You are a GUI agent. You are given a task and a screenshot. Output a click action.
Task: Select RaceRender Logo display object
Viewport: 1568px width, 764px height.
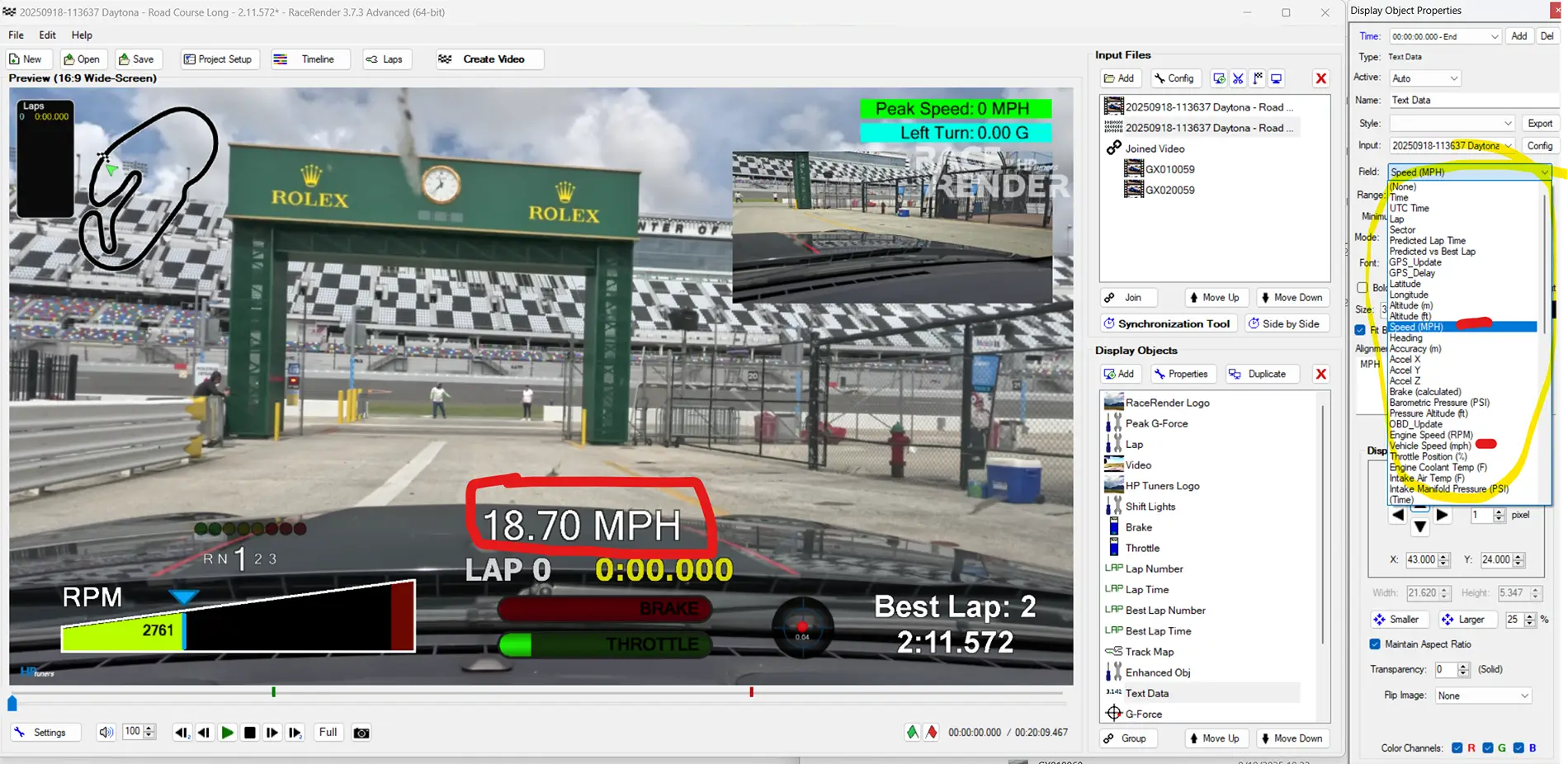pos(1167,403)
